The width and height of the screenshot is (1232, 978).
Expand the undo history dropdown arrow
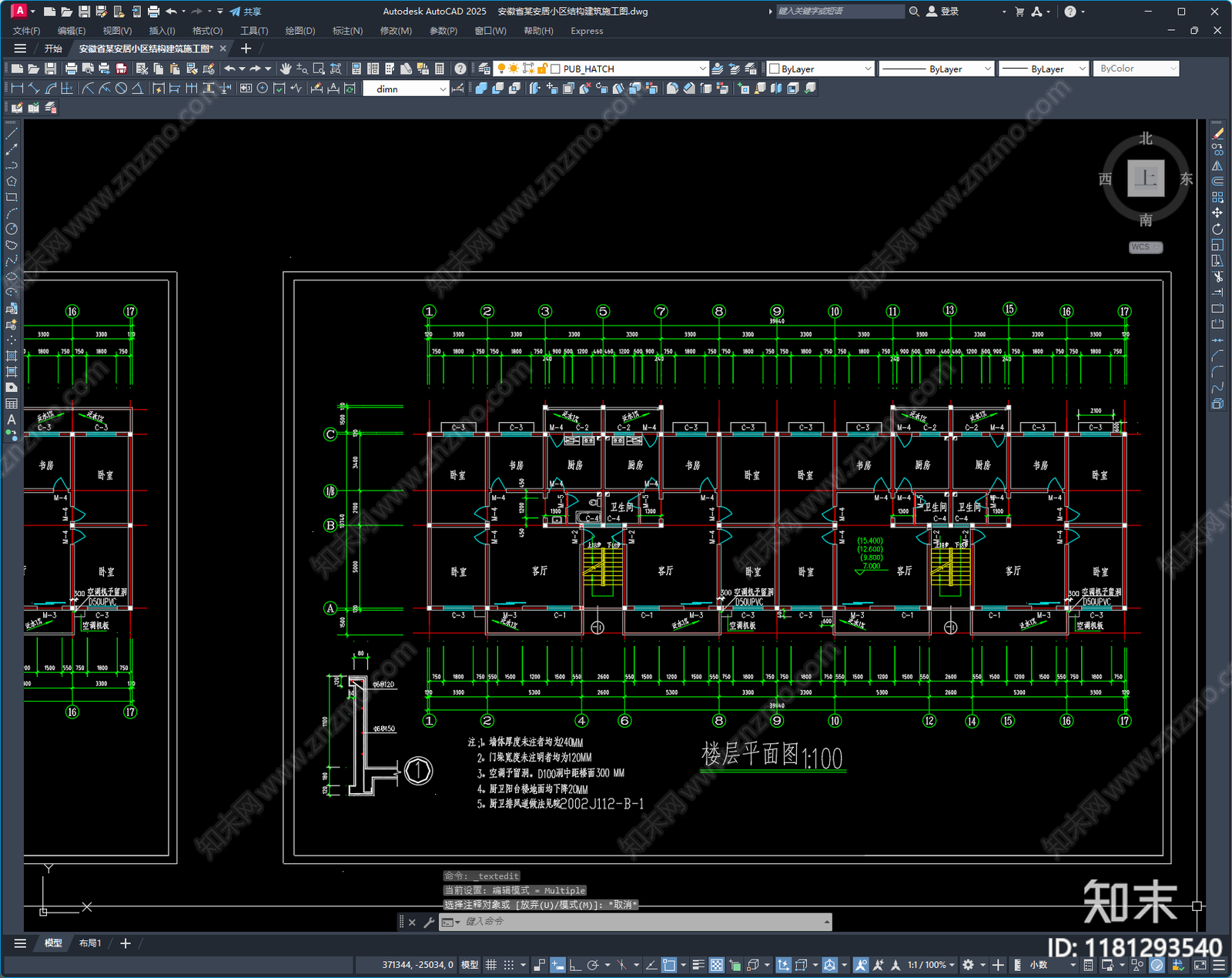tap(242, 69)
